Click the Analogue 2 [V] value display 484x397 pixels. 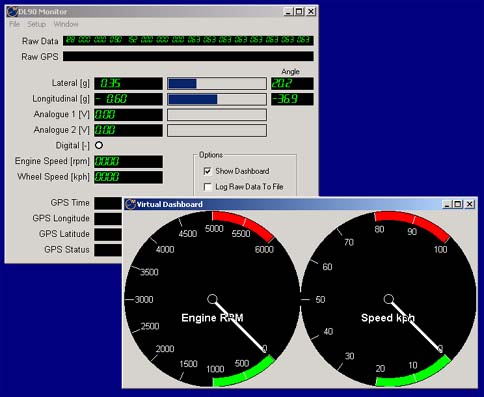pyautogui.click(x=128, y=130)
